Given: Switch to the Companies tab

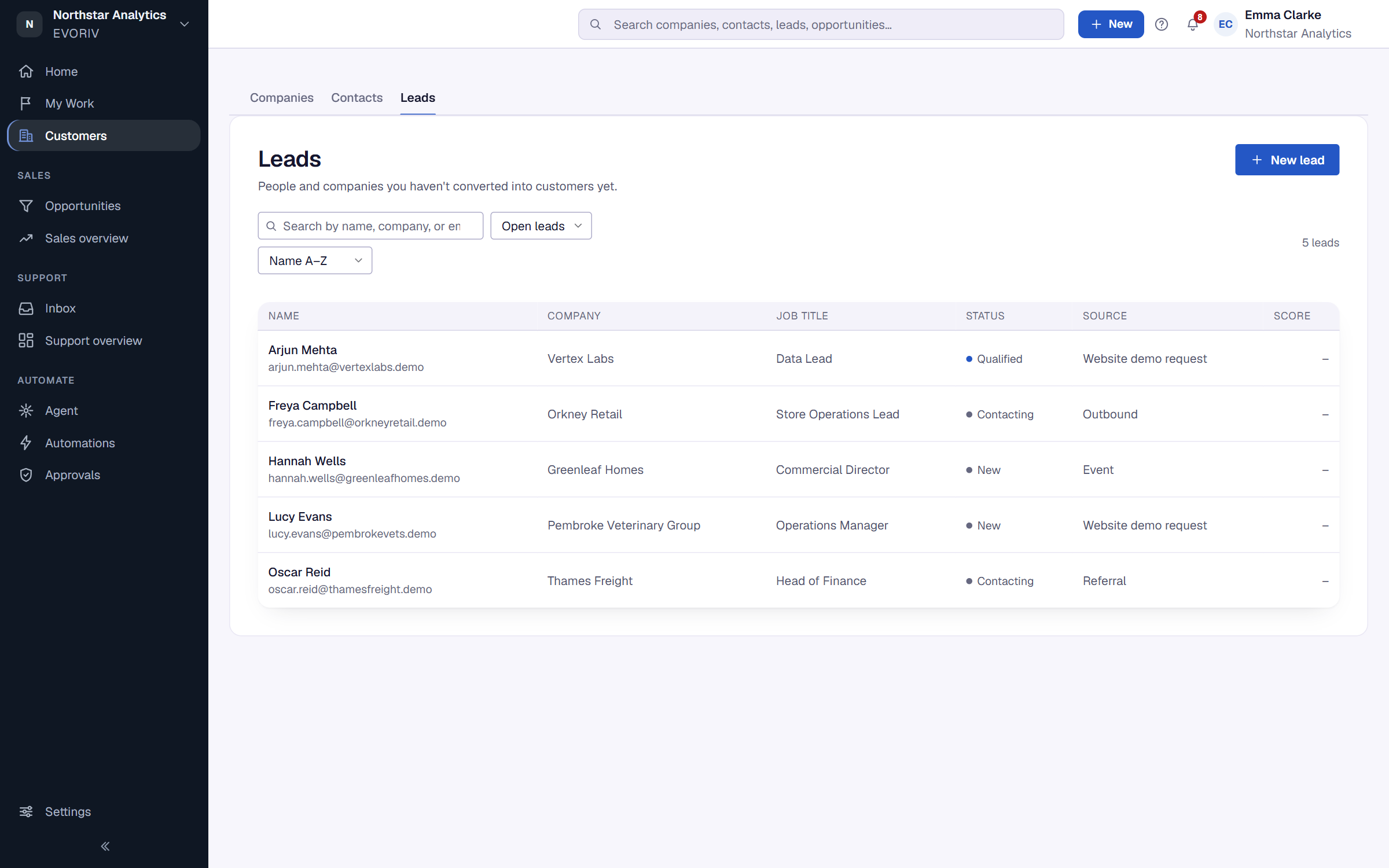Looking at the screenshot, I should pyautogui.click(x=282, y=98).
